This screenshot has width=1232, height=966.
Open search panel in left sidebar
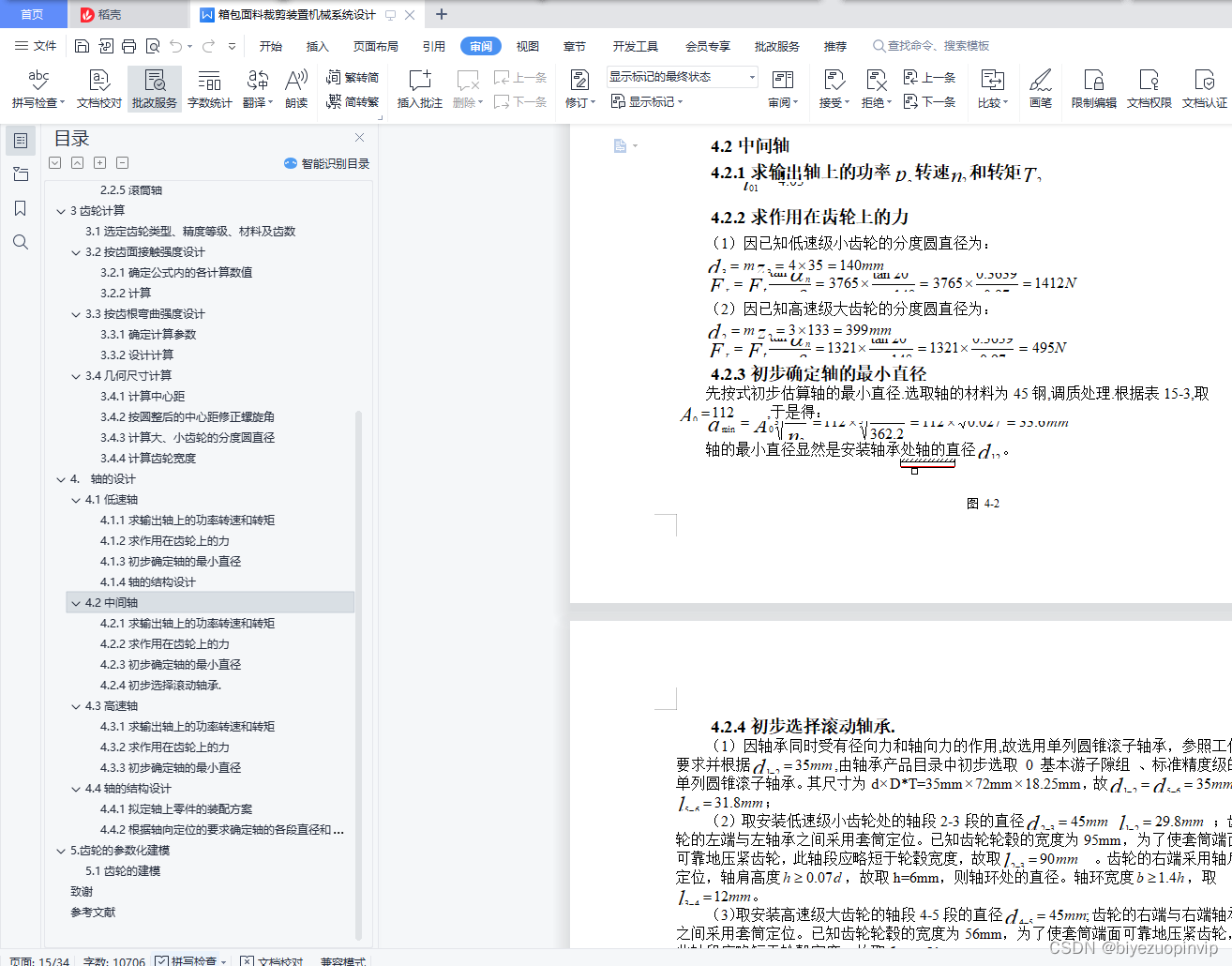21,242
